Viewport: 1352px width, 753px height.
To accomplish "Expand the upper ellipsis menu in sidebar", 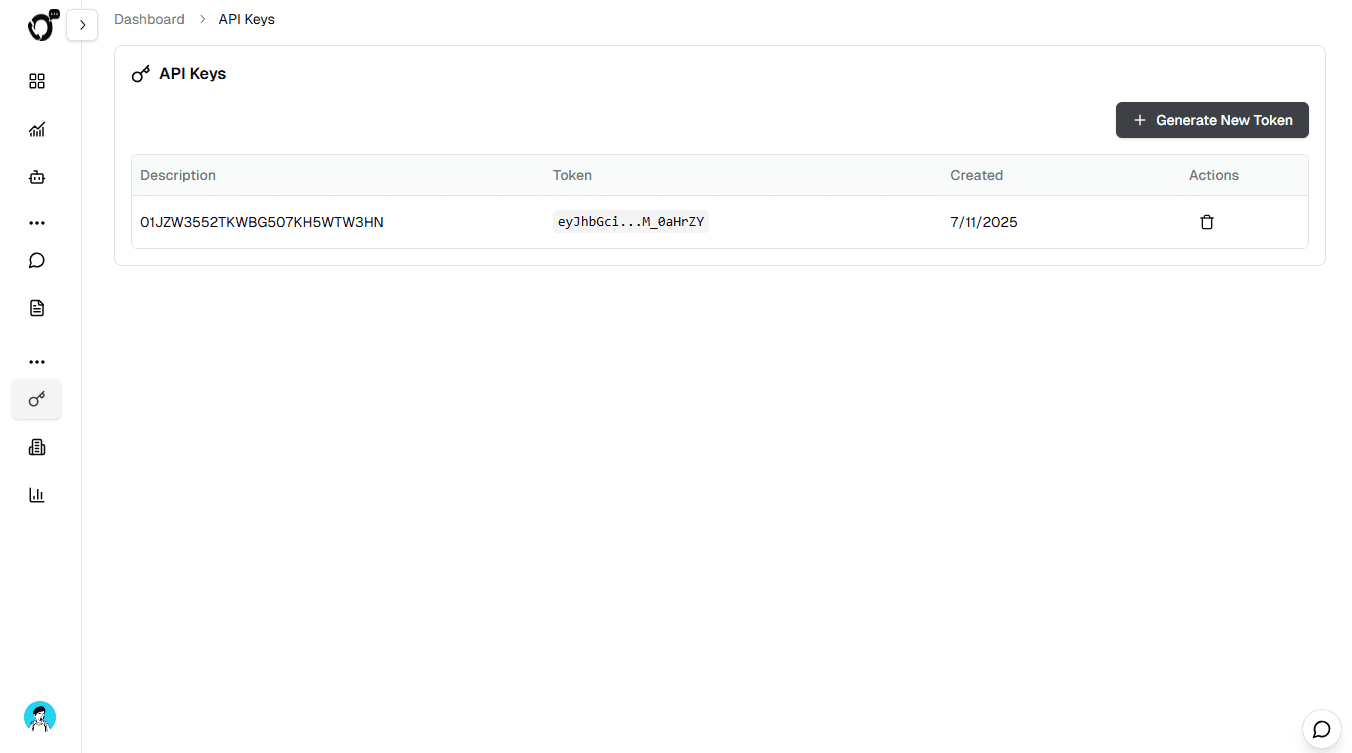I will 37,222.
